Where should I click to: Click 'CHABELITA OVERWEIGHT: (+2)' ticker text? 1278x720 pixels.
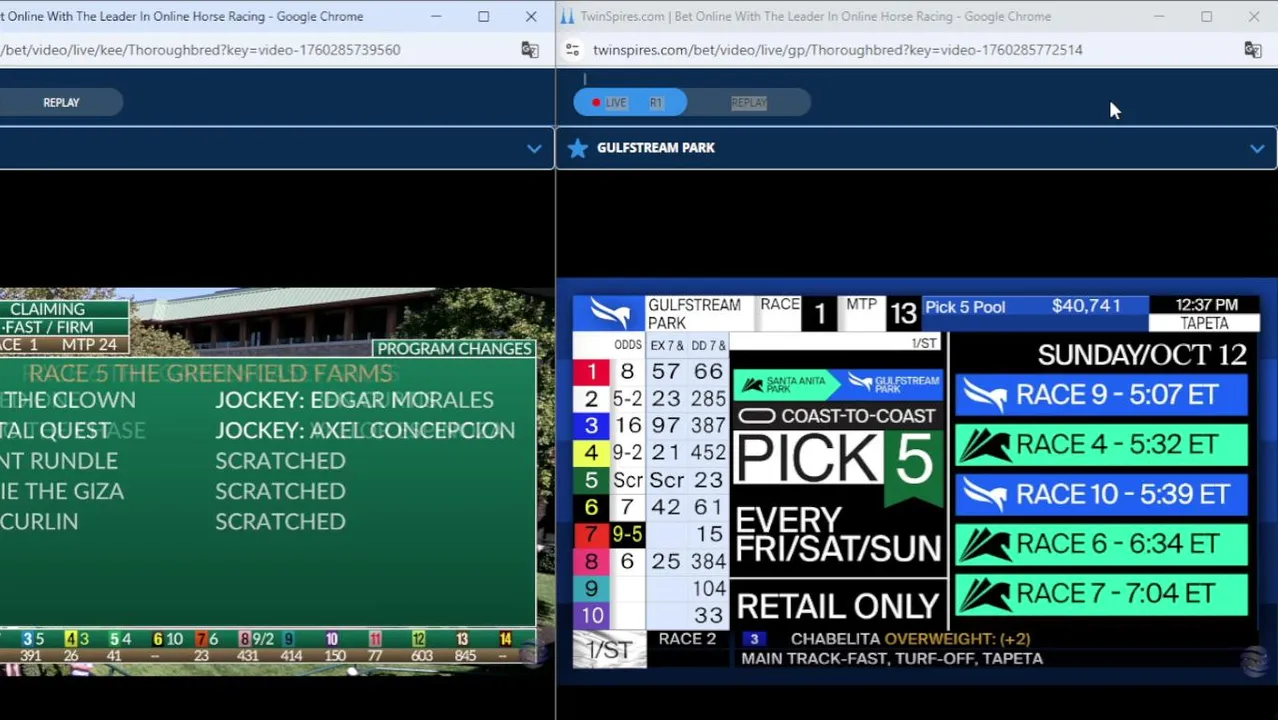(910, 639)
